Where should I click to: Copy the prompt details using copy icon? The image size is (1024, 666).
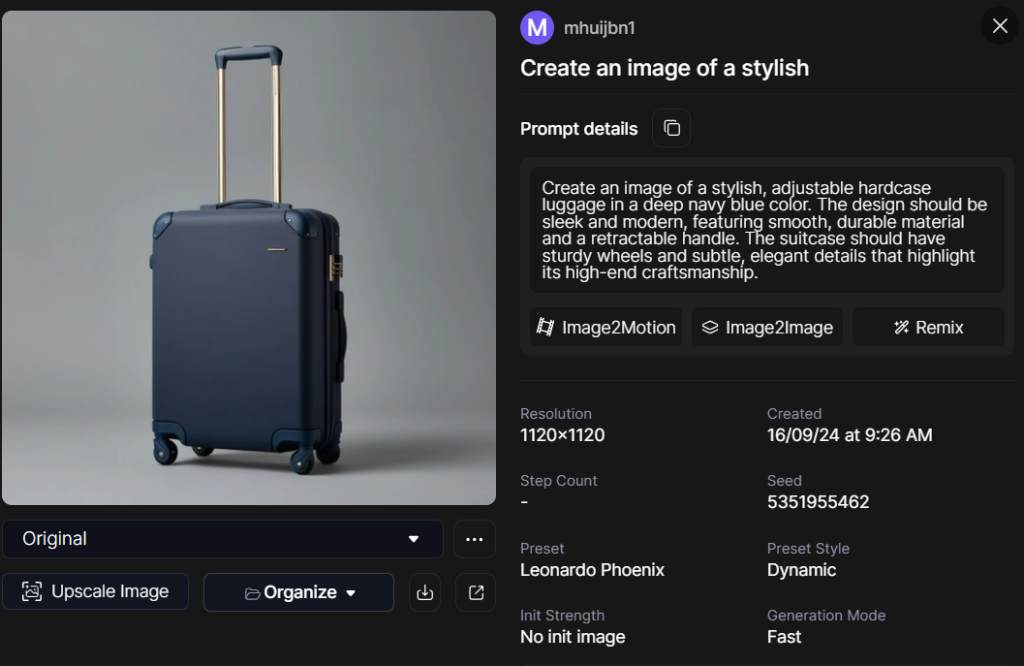[x=671, y=128]
